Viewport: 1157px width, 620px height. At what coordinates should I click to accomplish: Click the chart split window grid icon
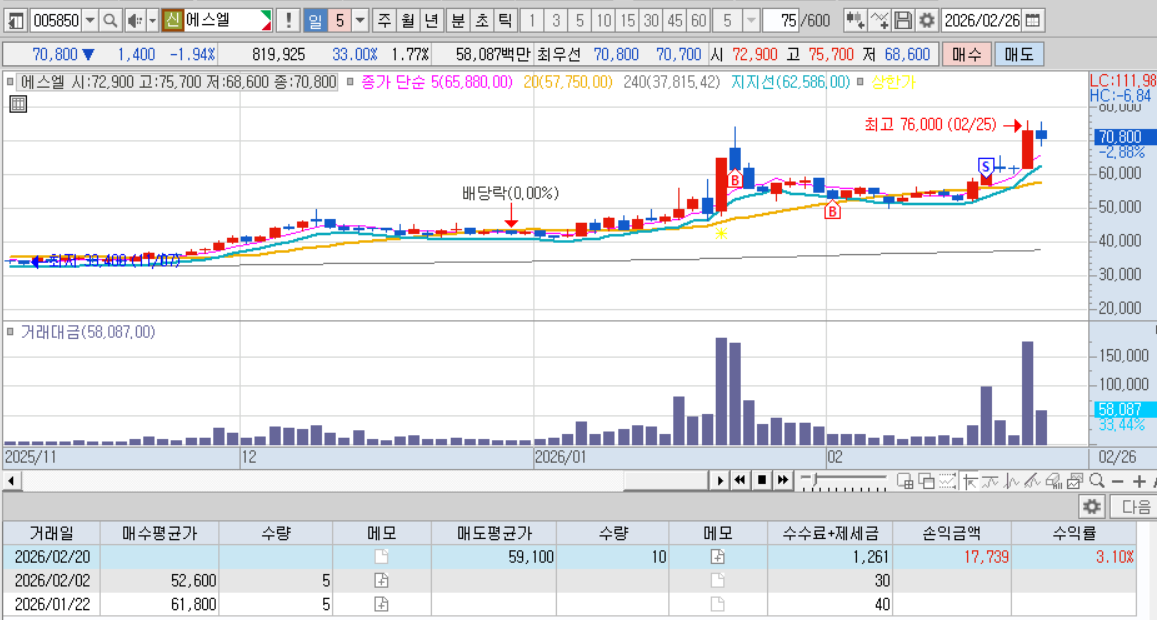(x=905, y=481)
